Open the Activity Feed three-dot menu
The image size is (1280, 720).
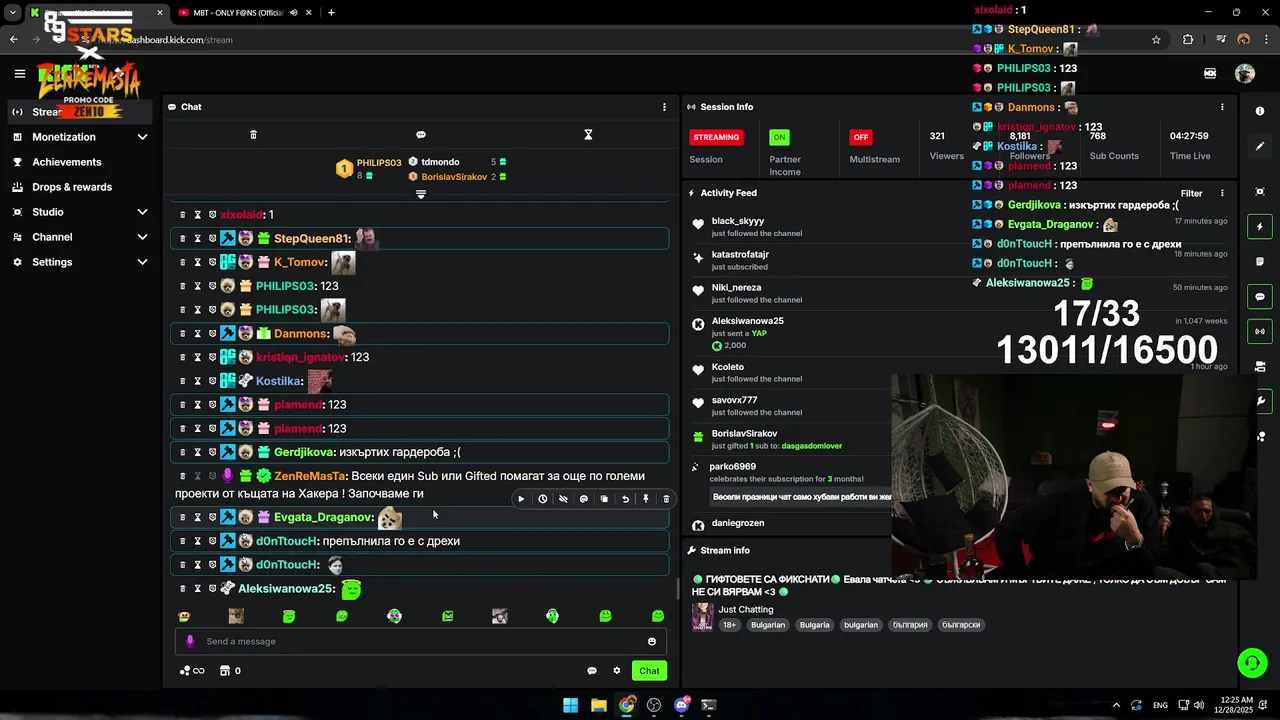coord(1222,193)
